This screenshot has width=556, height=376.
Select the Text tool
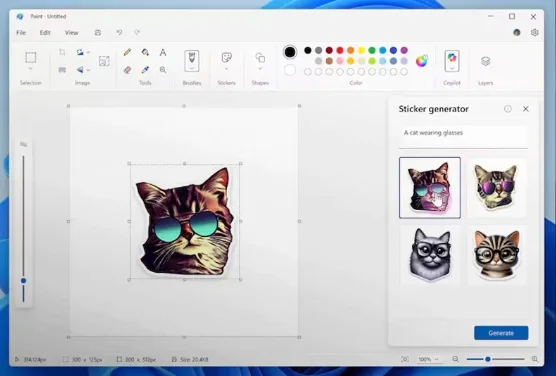[x=163, y=52]
